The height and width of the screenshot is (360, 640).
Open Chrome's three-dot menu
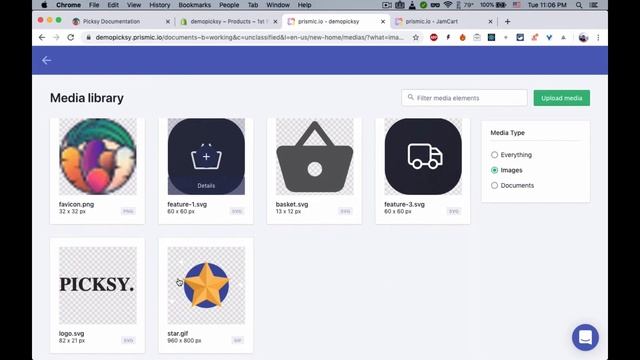coord(598,38)
